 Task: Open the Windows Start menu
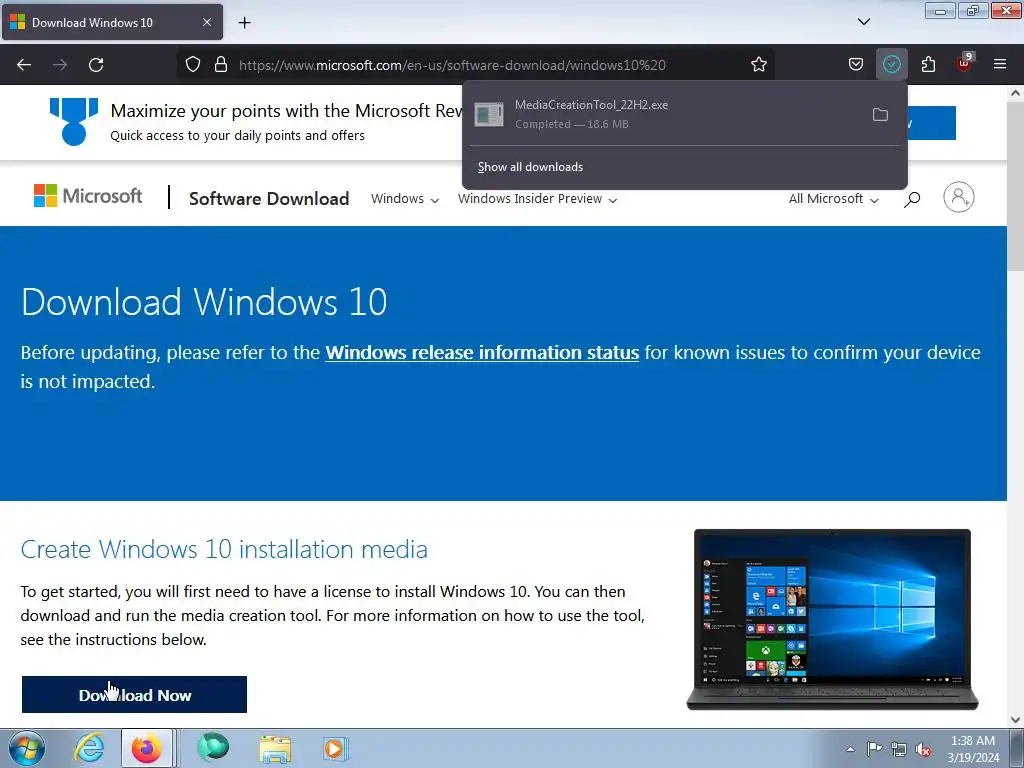pos(27,748)
